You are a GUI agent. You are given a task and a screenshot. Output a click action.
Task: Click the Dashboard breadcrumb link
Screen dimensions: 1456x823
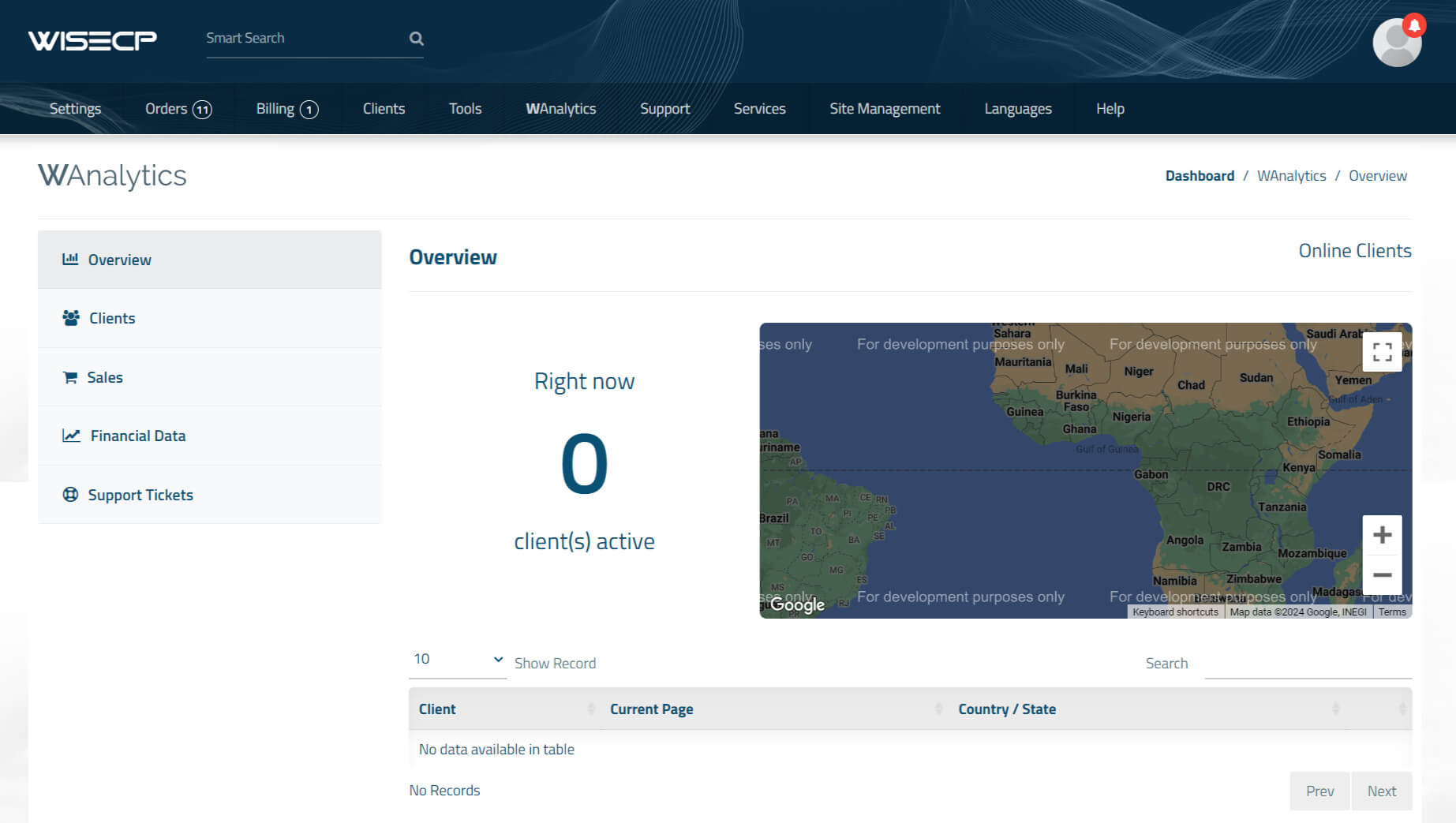1200,176
